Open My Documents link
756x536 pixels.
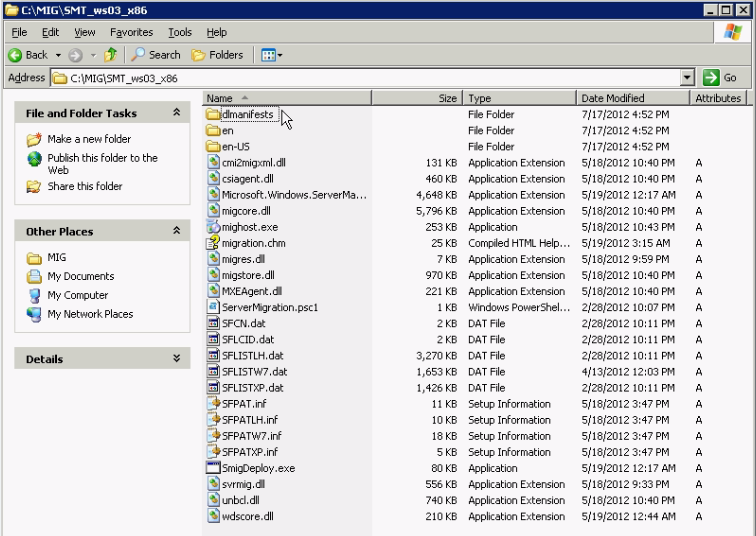(x=81, y=276)
